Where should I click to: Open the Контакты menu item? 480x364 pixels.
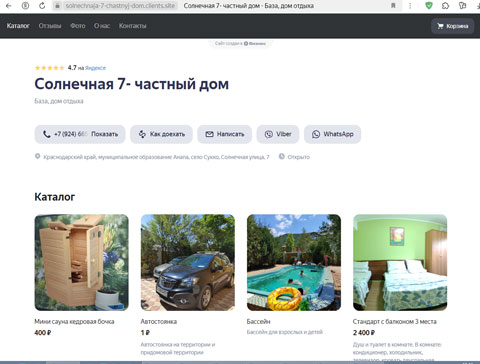coord(133,26)
